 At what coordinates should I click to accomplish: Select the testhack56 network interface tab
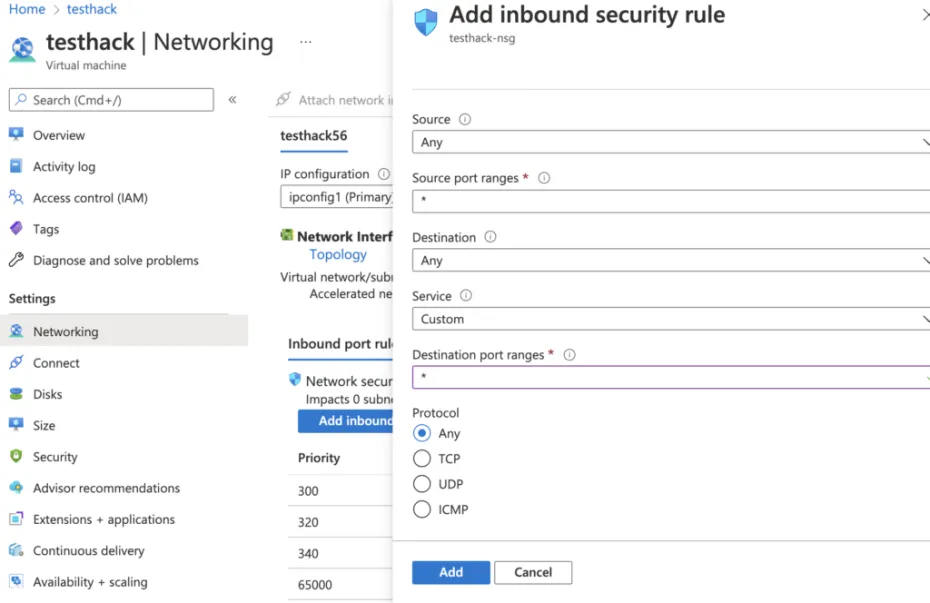pos(314,136)
